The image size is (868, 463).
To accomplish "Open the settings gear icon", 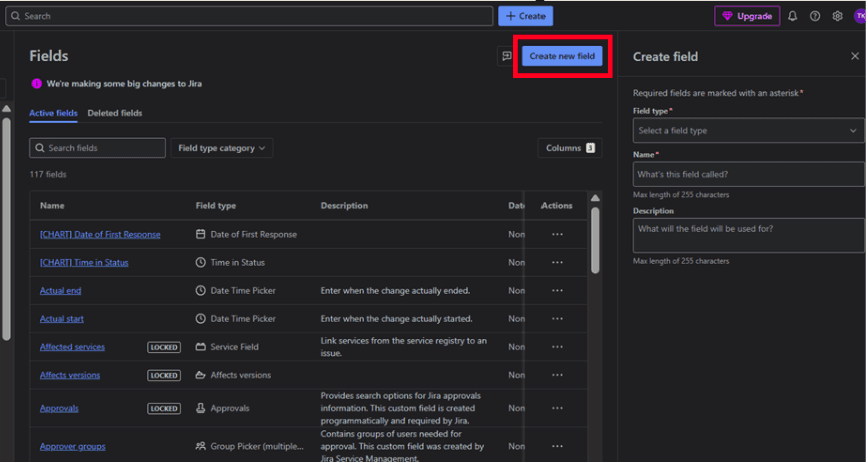I will [838, 16].
